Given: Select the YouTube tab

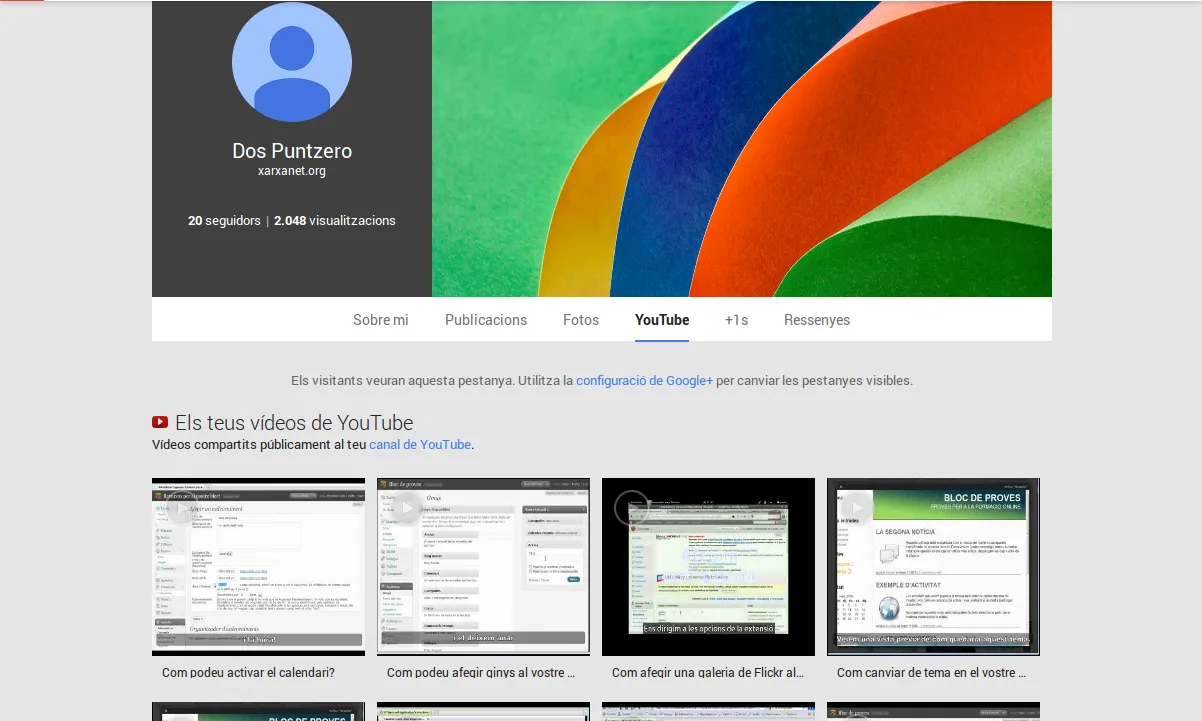Looking at the screenshot, I should pos(662,320).
